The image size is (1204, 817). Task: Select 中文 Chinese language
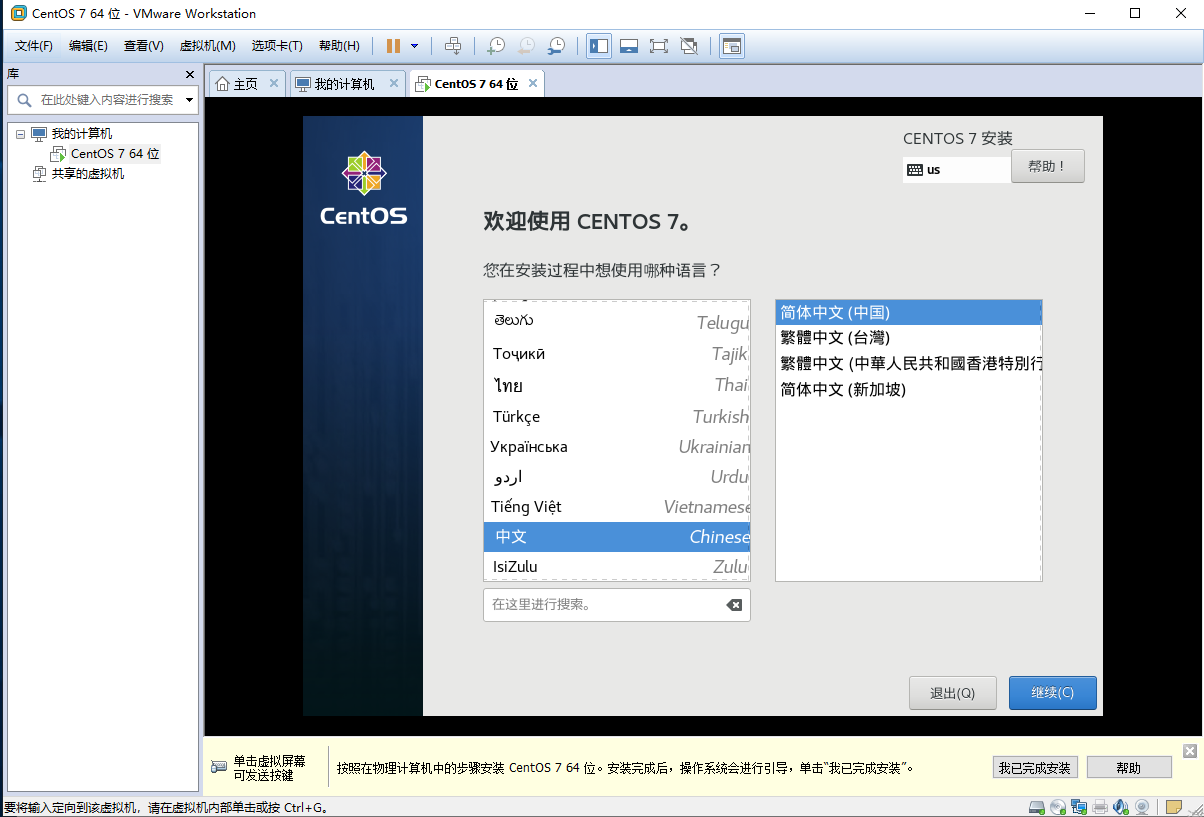pos(617,537)
